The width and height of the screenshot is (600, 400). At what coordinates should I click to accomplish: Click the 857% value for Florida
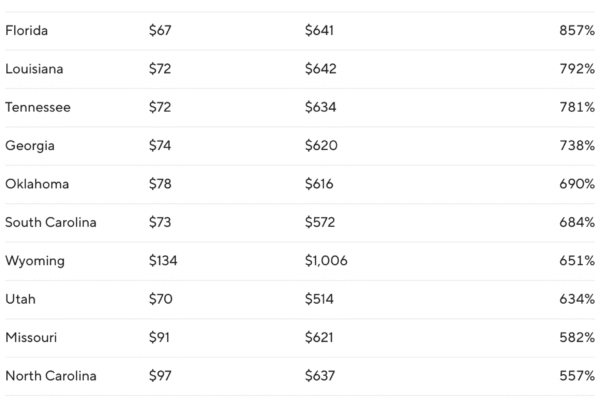577,31
